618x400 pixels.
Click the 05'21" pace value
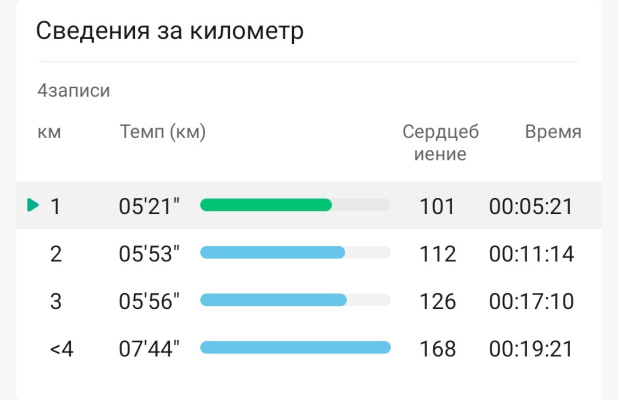[x=149, y=206]
